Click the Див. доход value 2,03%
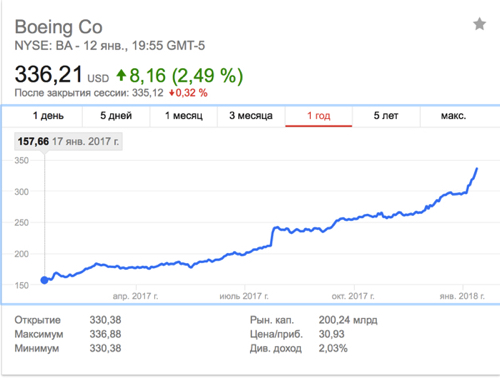This screenshot has width=500, height=378. click(x=333, y=348)
